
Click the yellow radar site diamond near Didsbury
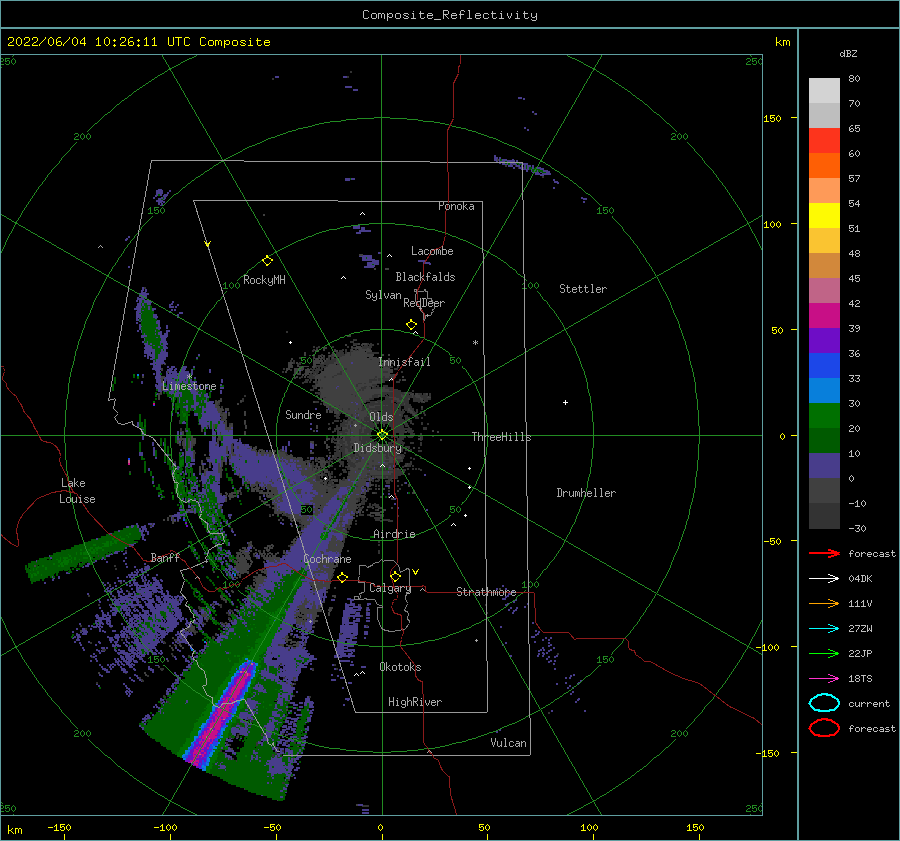click(382, 435)
